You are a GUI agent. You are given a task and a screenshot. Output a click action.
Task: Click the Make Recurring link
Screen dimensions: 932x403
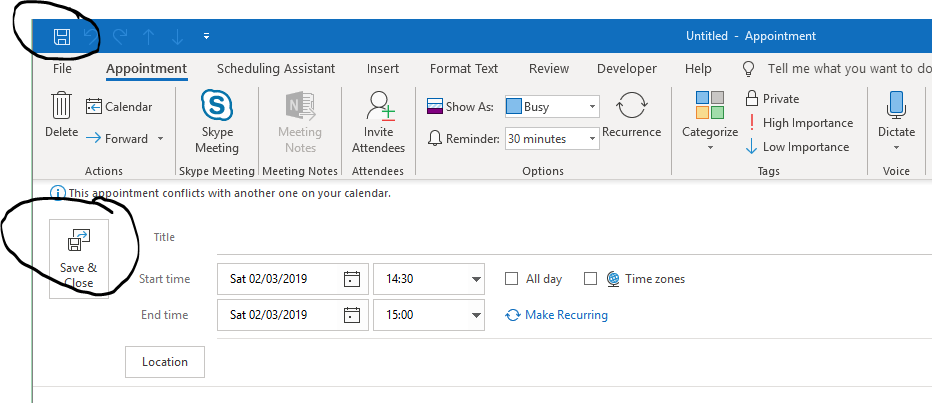[x=556, y=315]
